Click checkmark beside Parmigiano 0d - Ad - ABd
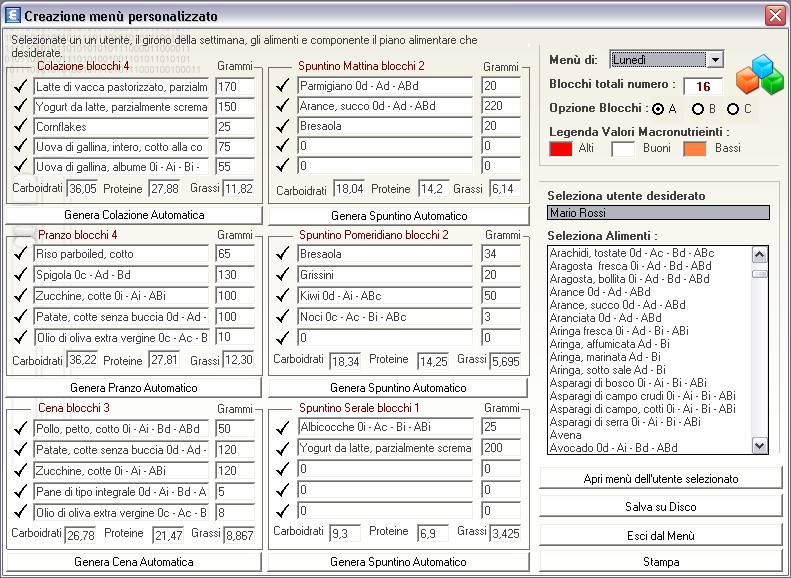 [282, 85]
